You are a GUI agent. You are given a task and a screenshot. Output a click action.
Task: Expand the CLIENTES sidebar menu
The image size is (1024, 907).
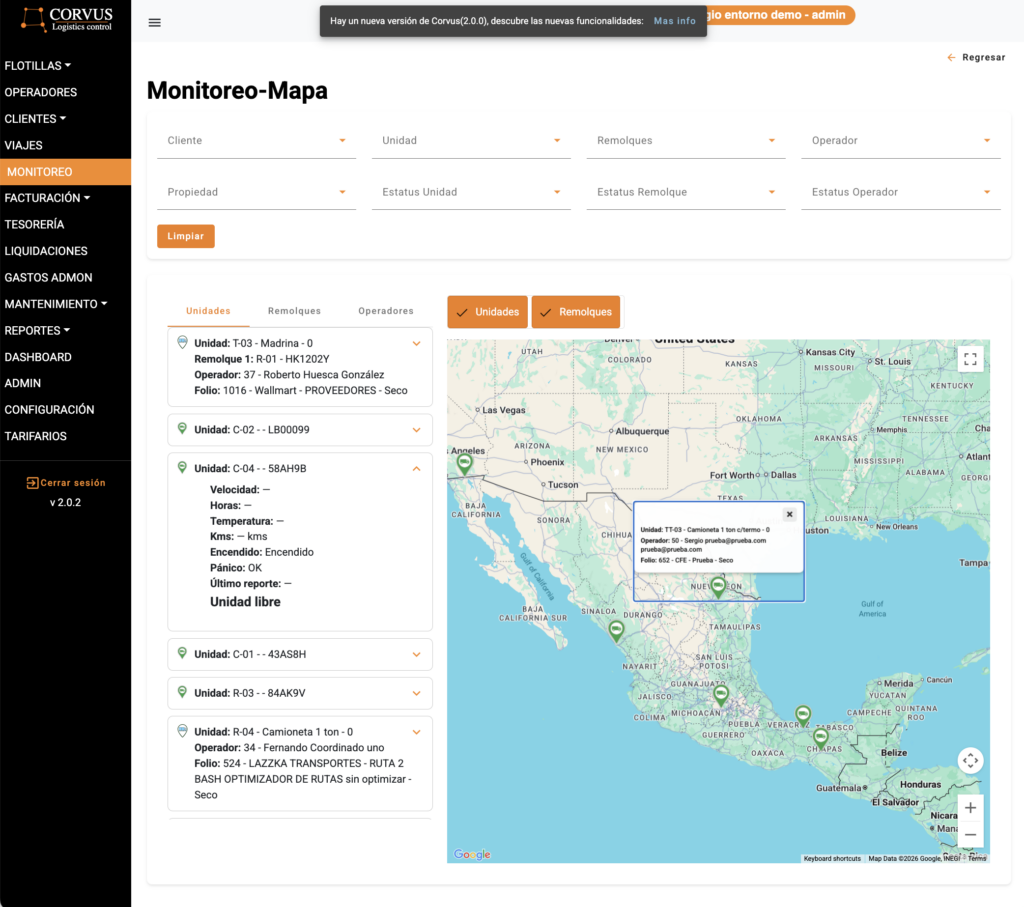pyautogui.click(x=35, y=119)
